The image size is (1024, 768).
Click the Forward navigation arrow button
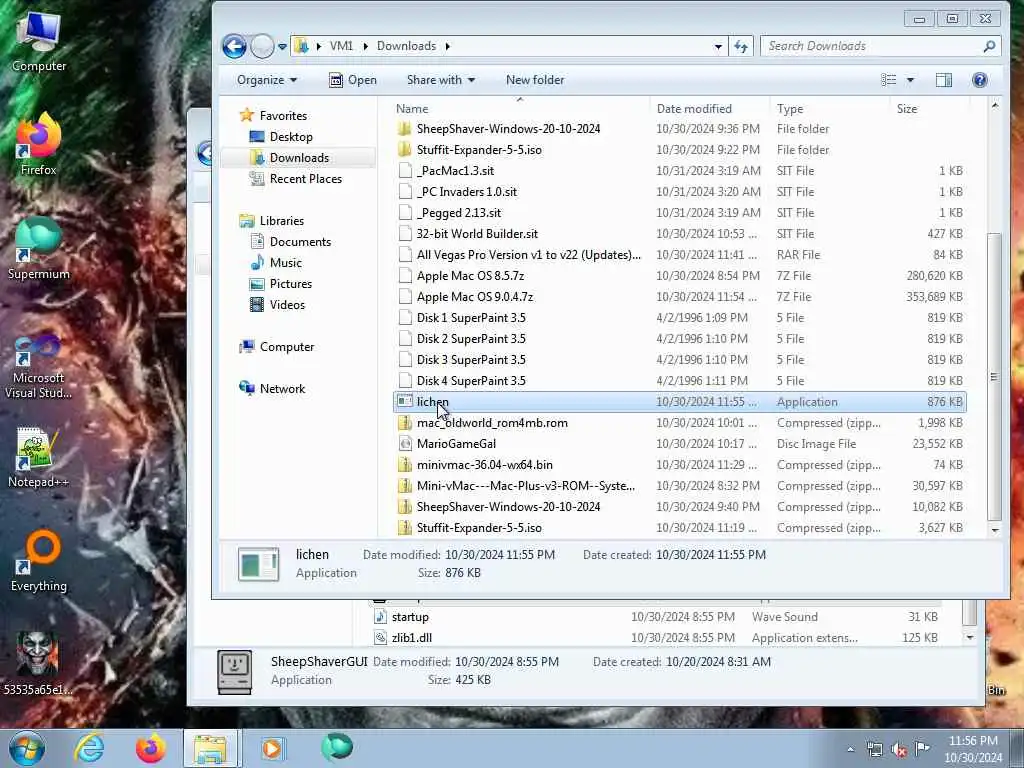[262, 46]
